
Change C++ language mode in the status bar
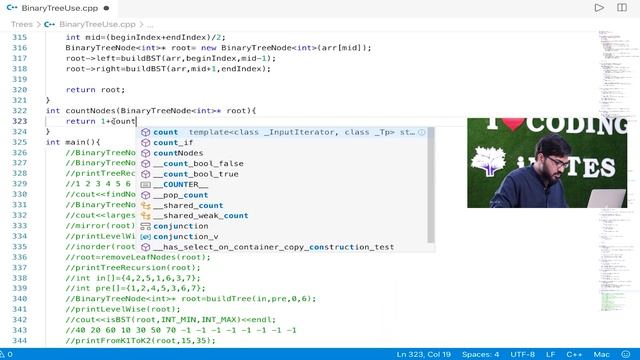(x=574, y=354)
